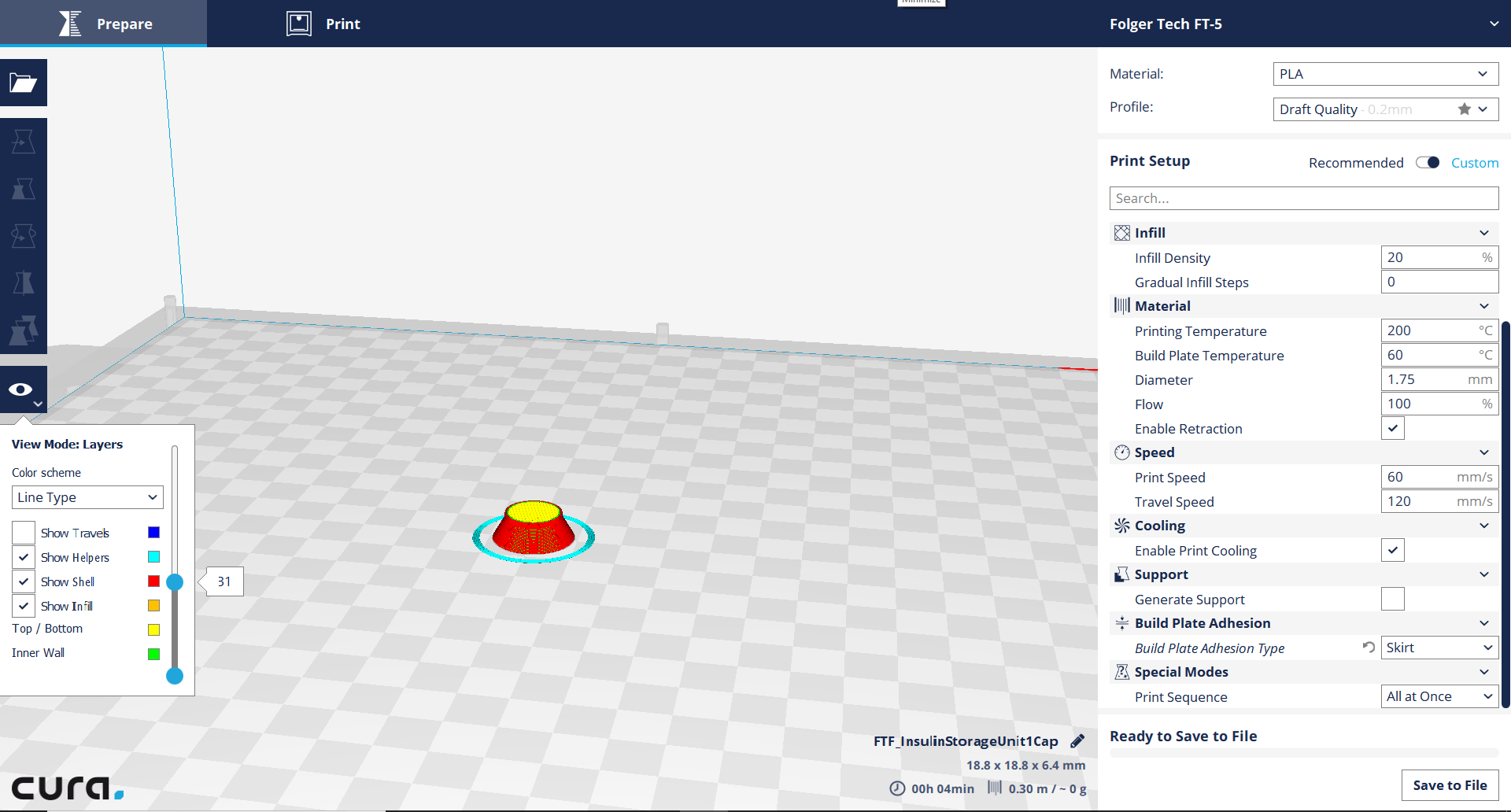Click the blue Show Travels color swatch
Viewport: 1511px width, 812px height.
(x=153, y=533)
